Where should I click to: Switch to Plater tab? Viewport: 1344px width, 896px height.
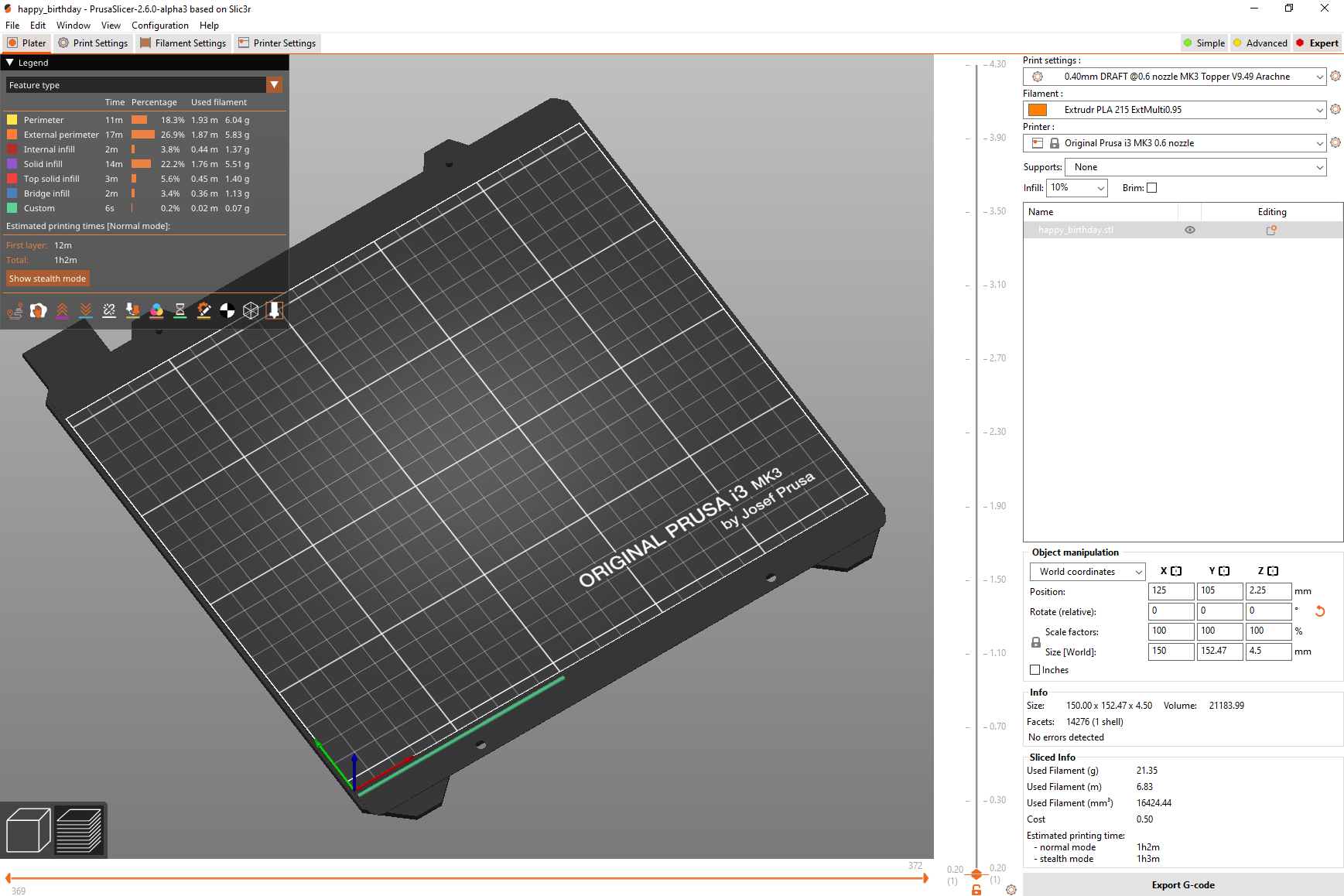click(x=27, y=43)
